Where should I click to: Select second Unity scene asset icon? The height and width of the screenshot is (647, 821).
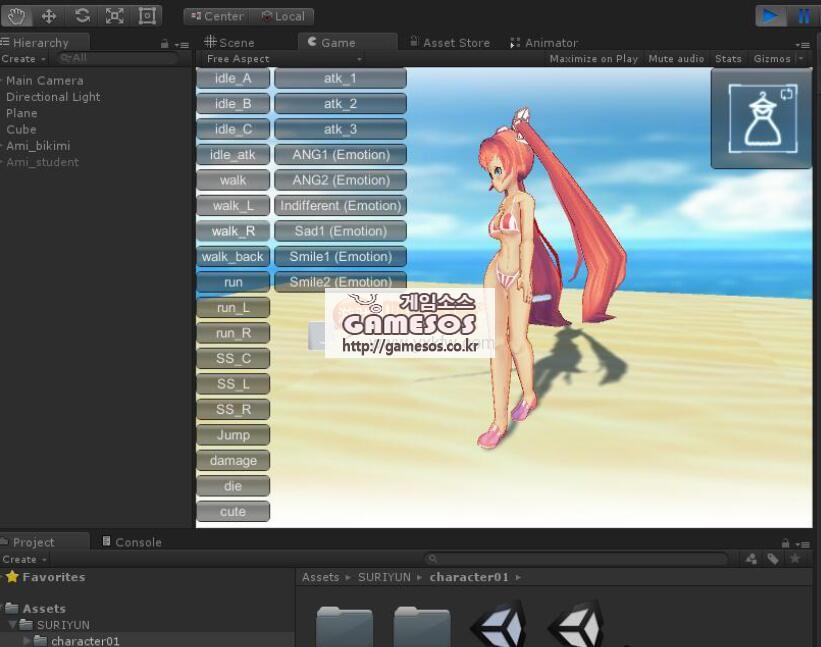(x=576, y=624)
